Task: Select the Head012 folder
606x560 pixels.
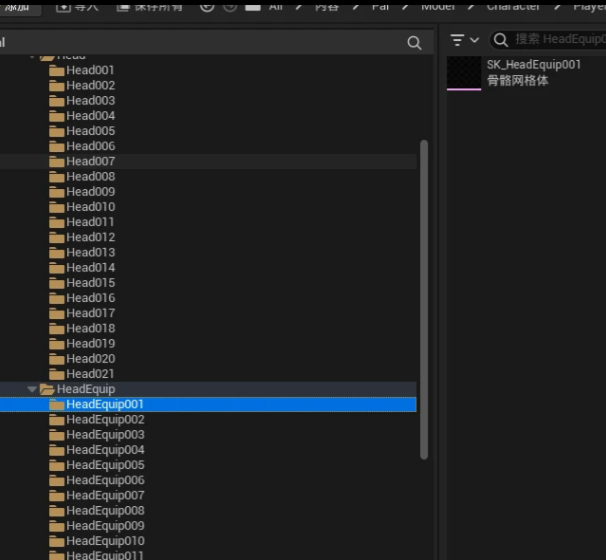Action: click(90, 237)
